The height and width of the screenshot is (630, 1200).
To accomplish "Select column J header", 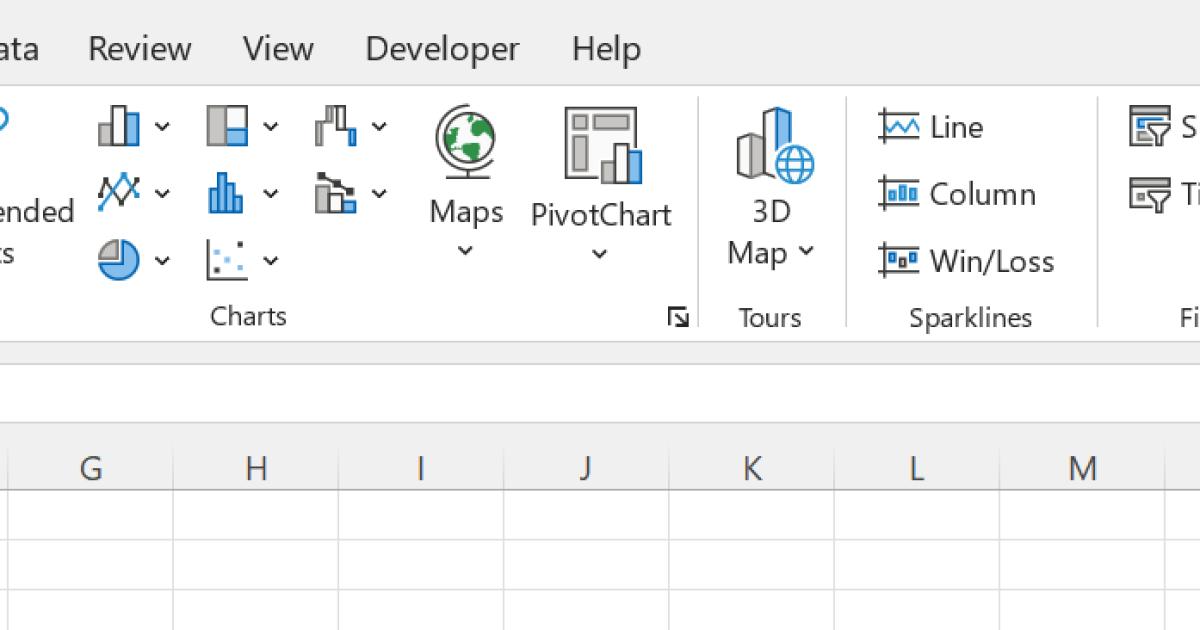I will tap(586, 468).
